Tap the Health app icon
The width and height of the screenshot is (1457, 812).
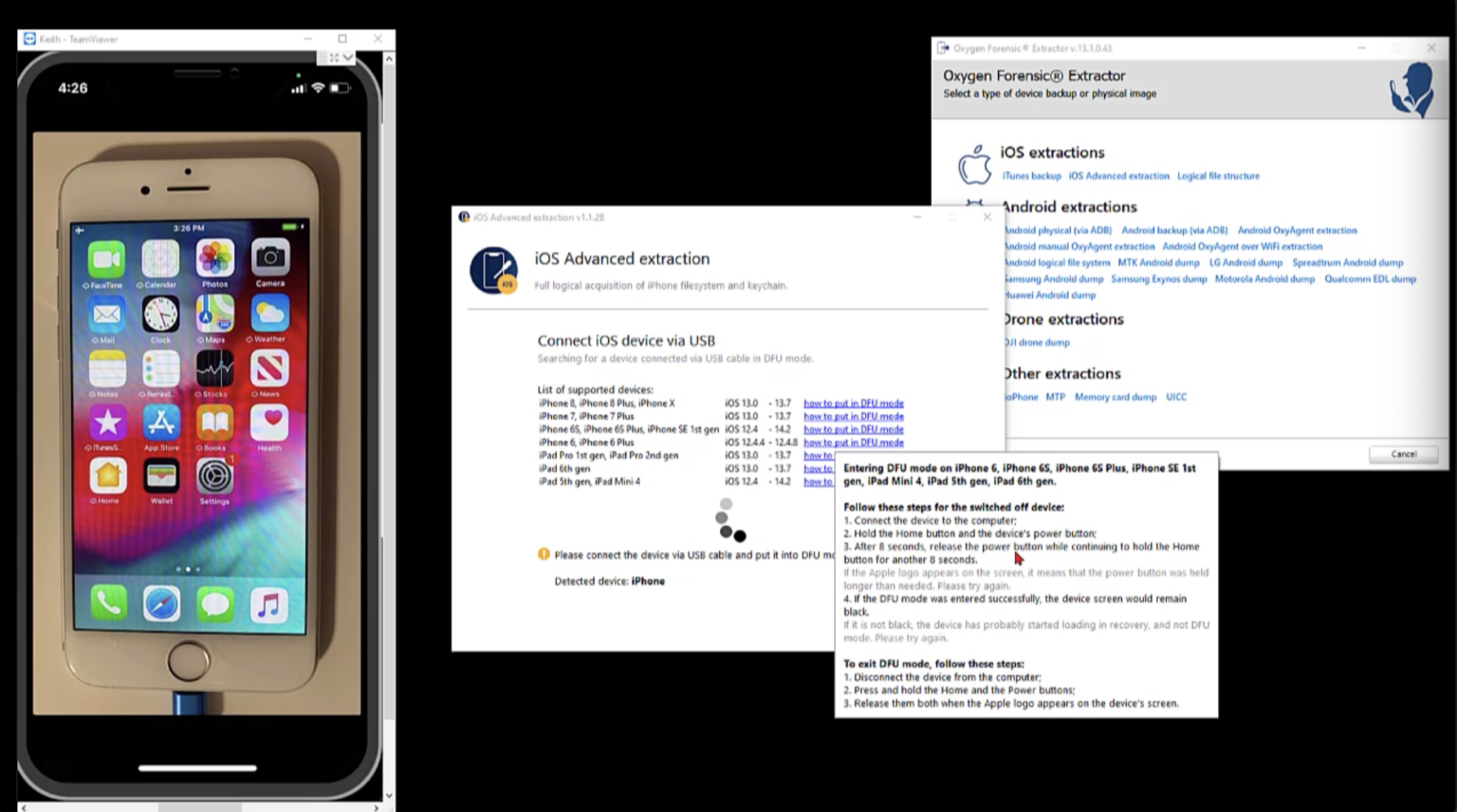(x=270, y=422)
